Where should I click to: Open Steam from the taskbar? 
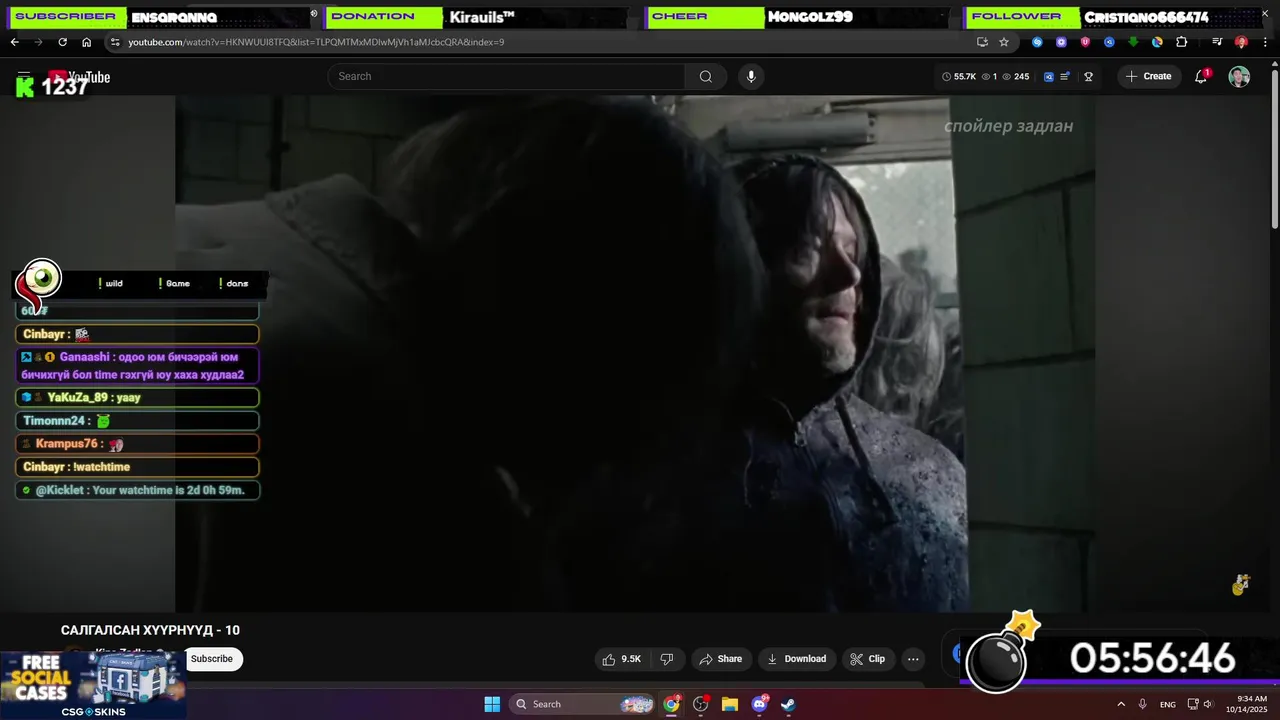coord(788,704)
